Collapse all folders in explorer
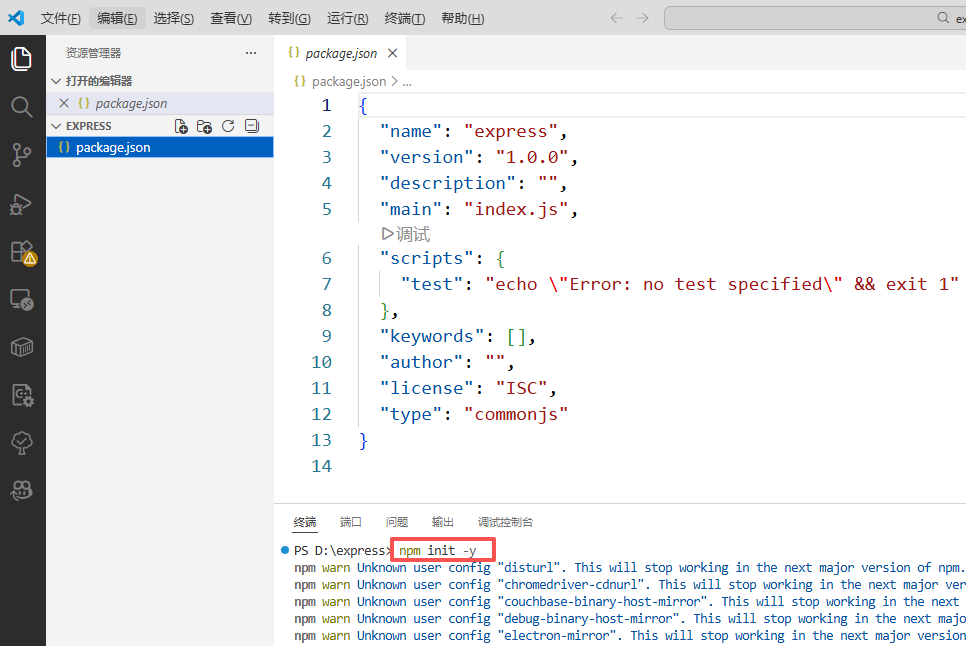This screenshot has width=966, height=646. (x=251, y=126)
